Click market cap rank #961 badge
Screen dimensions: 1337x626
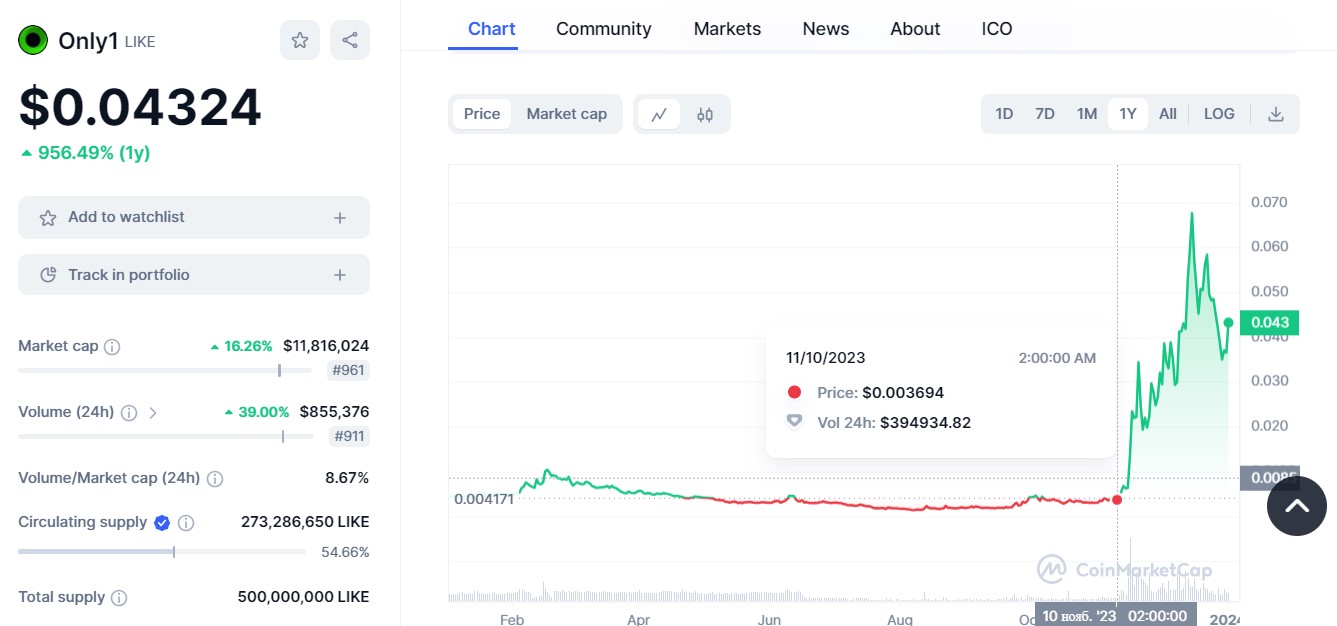(x=348, y=371)
